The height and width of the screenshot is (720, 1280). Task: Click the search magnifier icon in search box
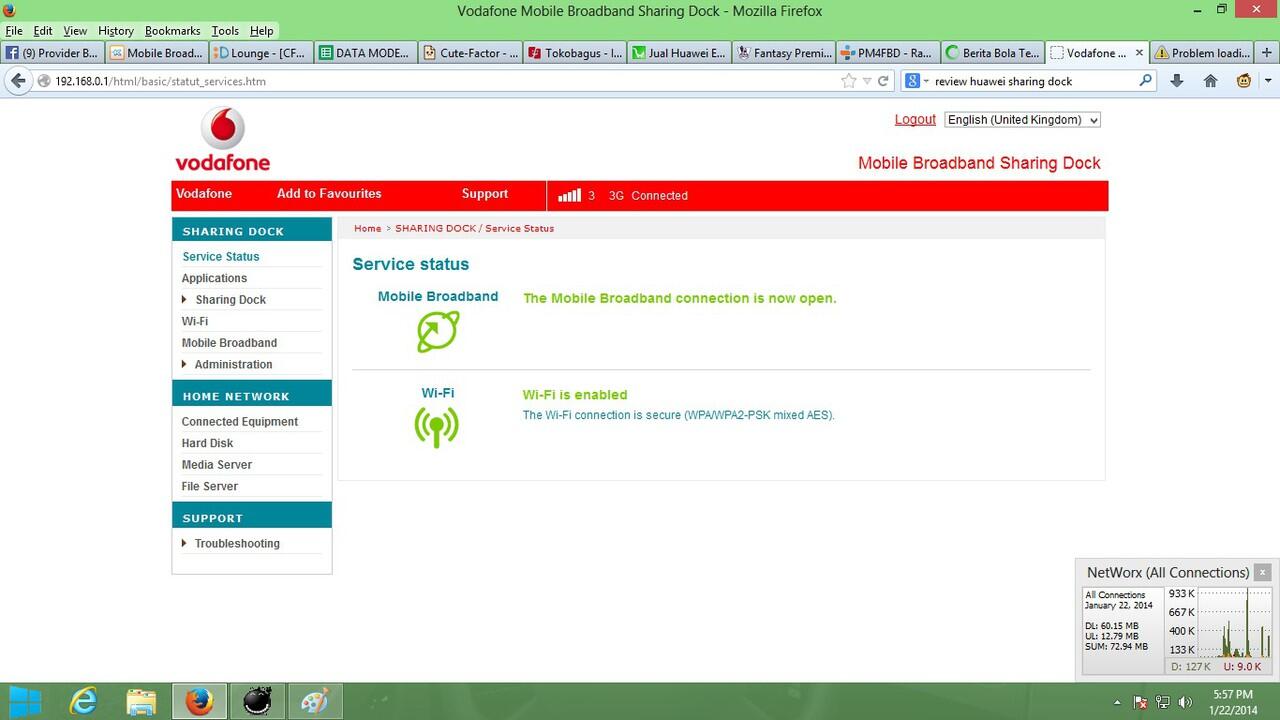pyautogui.click(x=1146, y=81)
